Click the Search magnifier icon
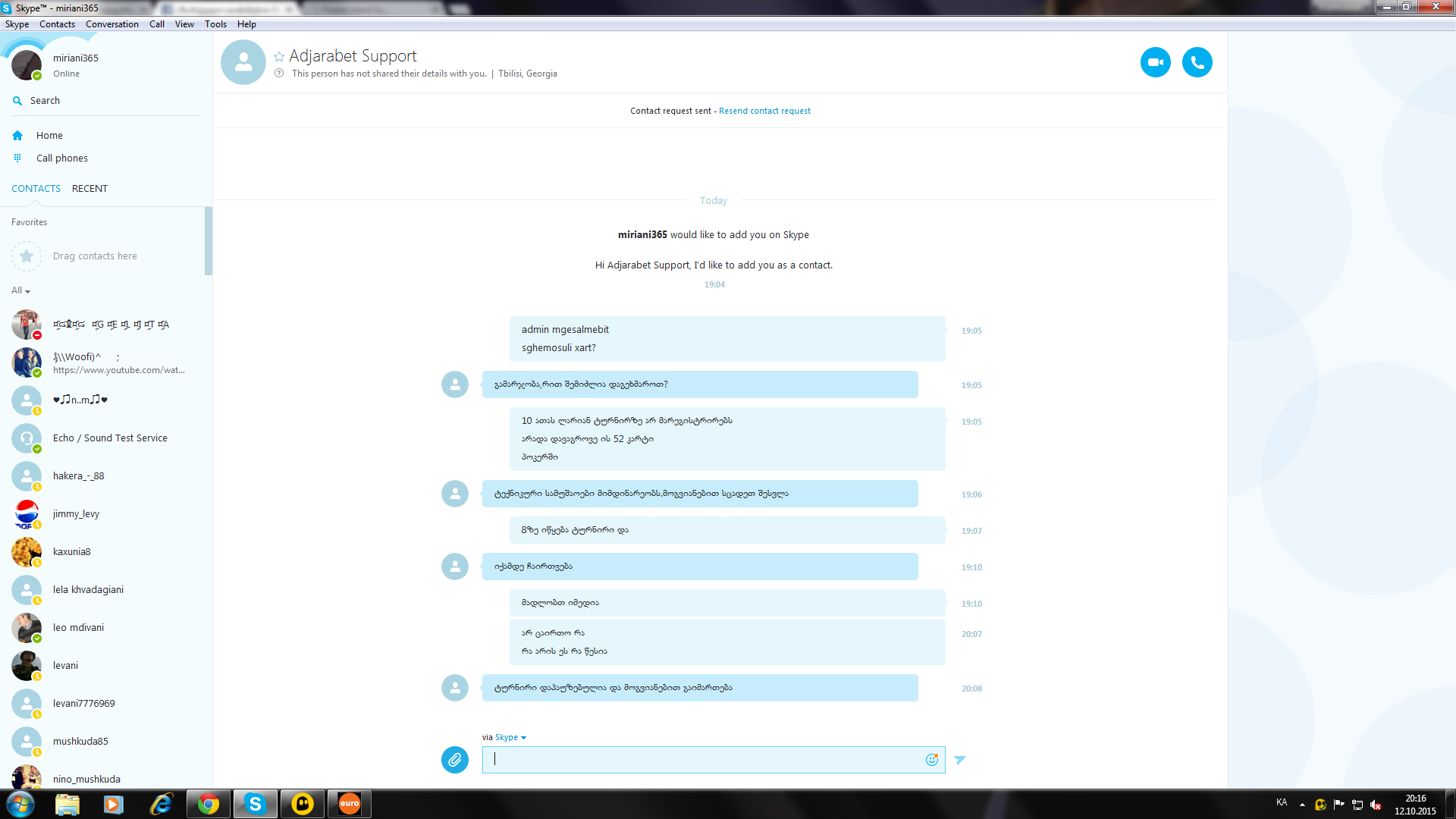Image resolution: width=1456 pixels, height=819 pixels. click(17, 101)
